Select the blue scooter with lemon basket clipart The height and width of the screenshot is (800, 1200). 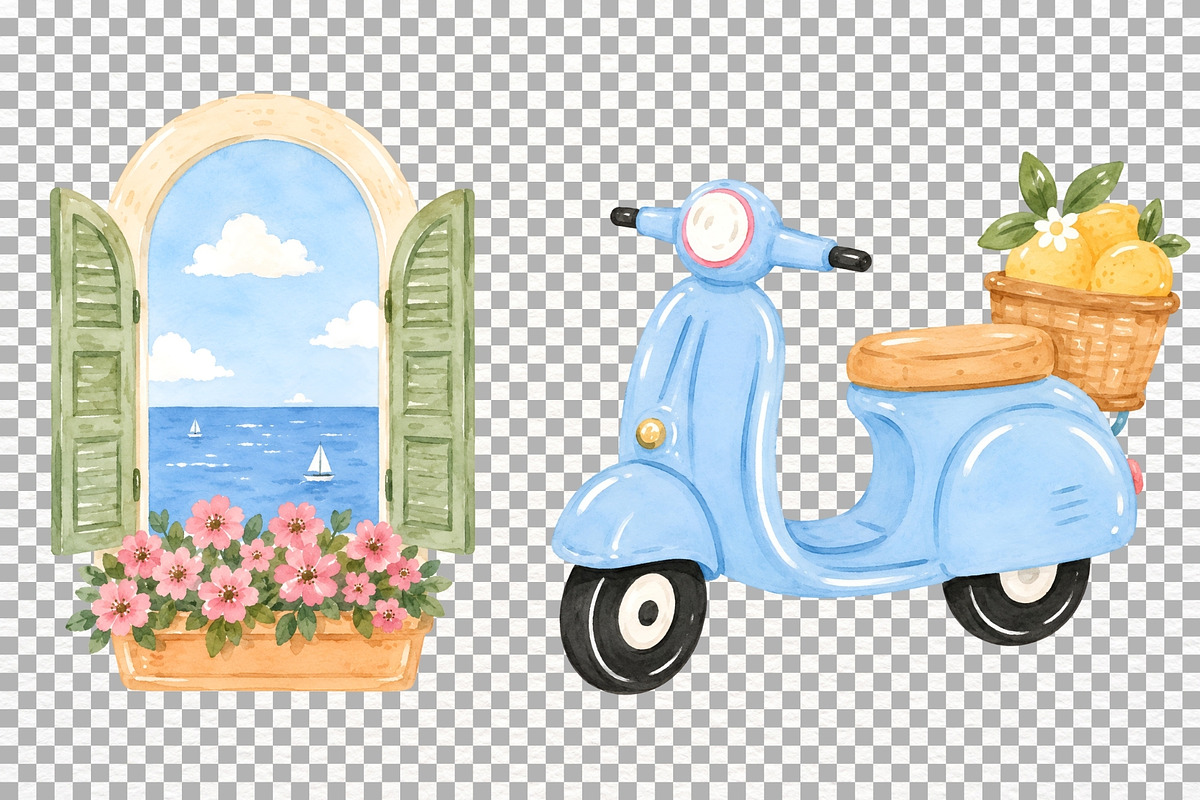tap(870, 423)
